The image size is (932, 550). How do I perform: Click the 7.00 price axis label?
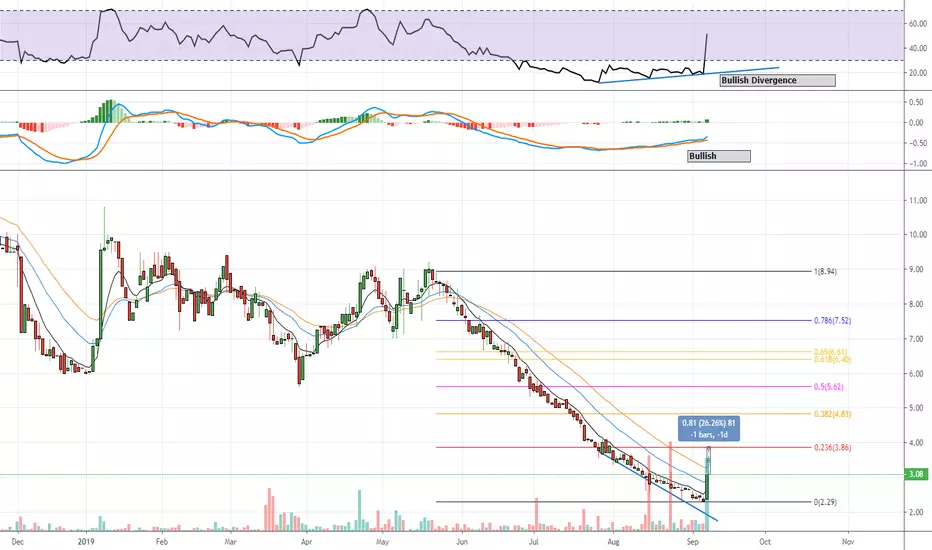[x=918, y=339]
